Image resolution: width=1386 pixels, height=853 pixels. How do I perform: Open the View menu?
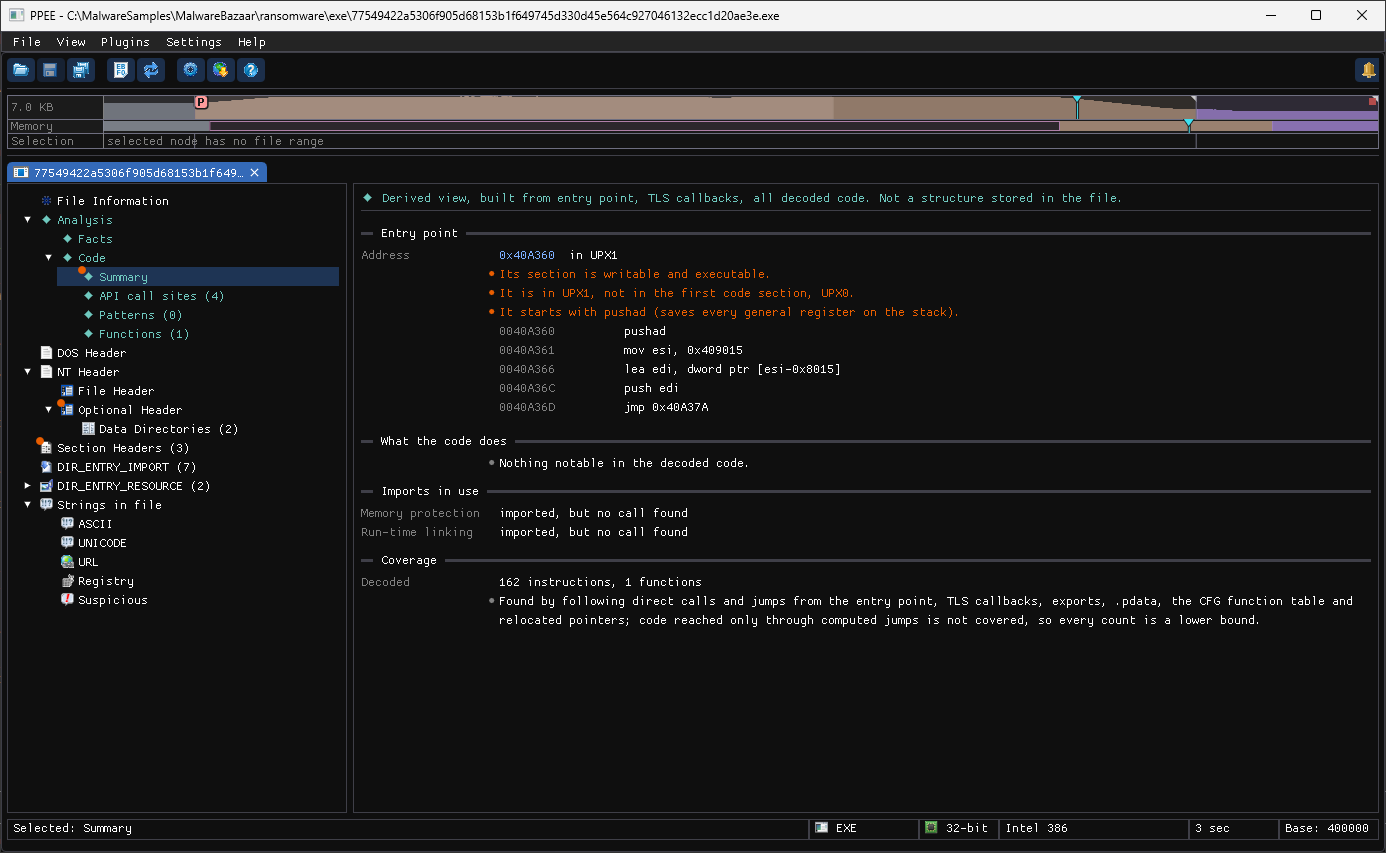point(71,42)
